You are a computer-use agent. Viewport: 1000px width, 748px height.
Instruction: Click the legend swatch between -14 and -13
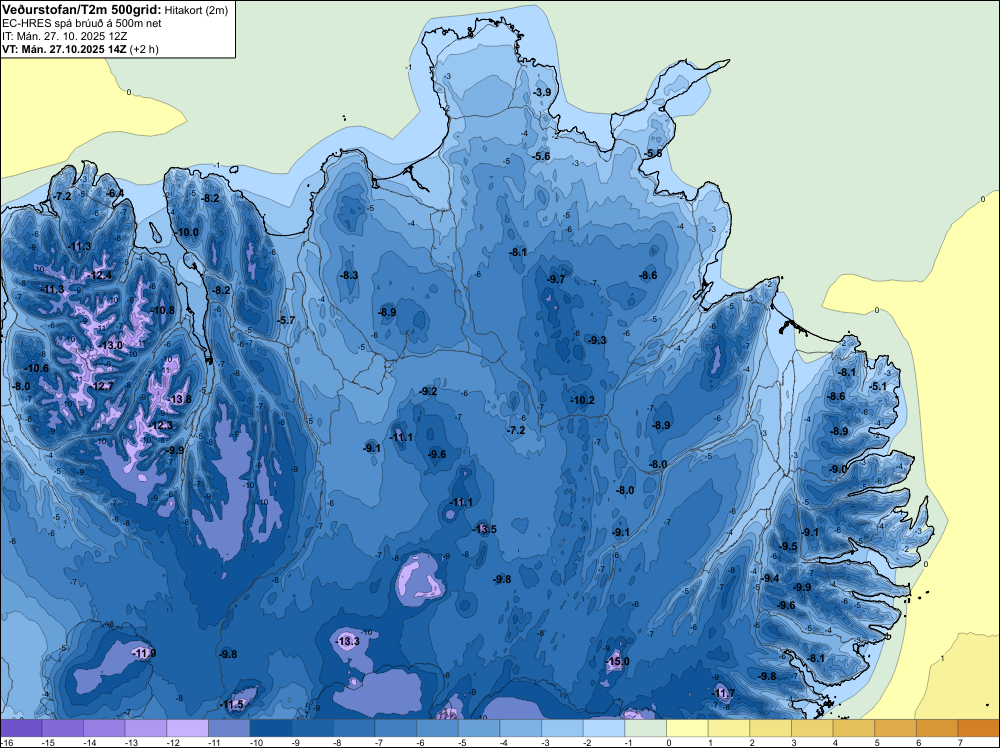point(104,728)
